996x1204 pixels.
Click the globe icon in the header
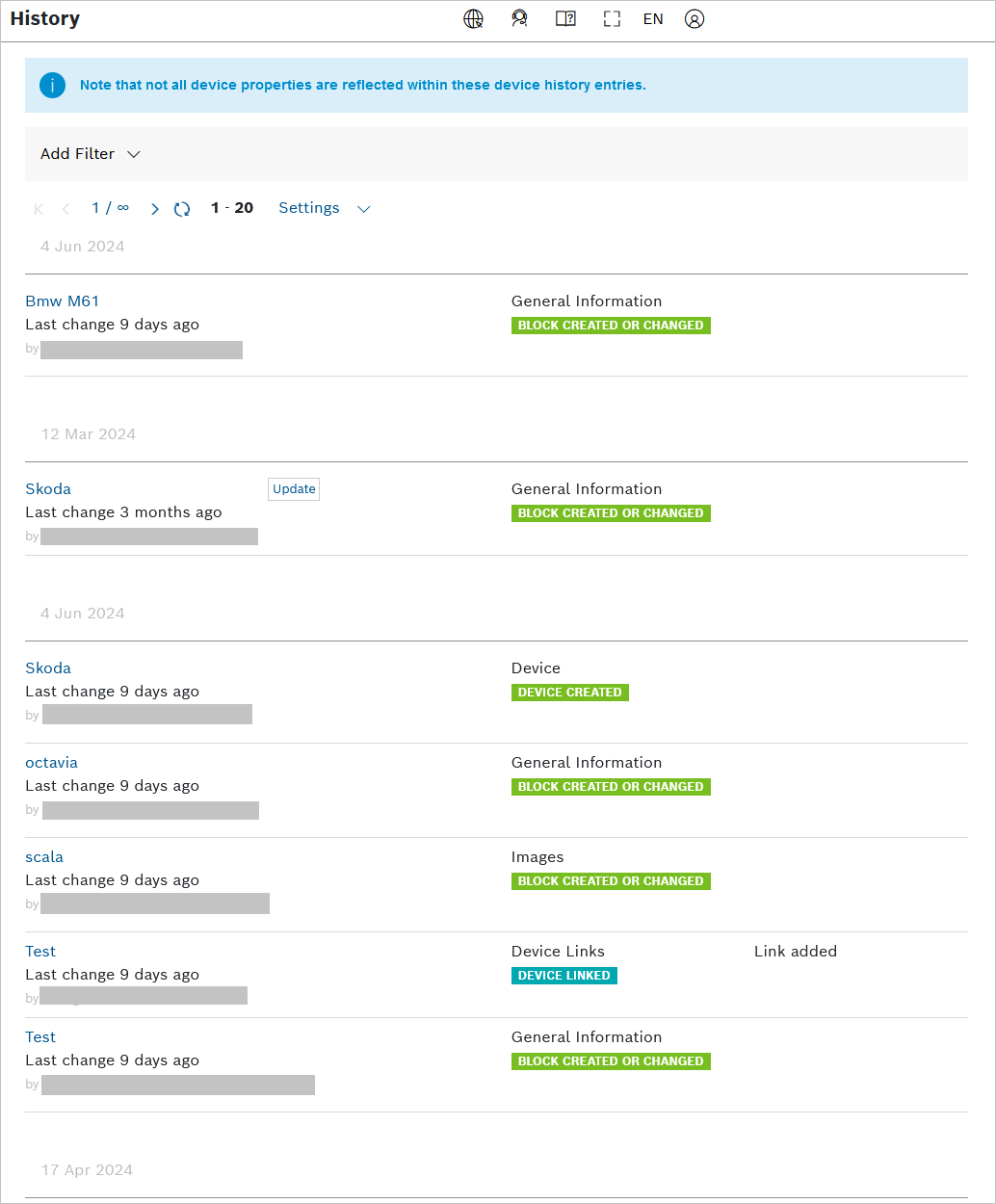coord(473,19)
